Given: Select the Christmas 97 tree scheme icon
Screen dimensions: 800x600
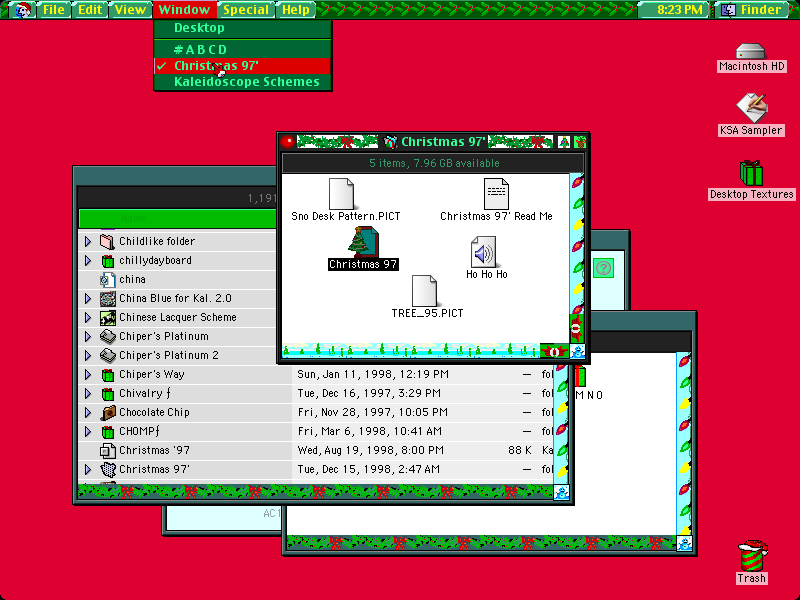Looking at the screenshot, I should point(363,242).
